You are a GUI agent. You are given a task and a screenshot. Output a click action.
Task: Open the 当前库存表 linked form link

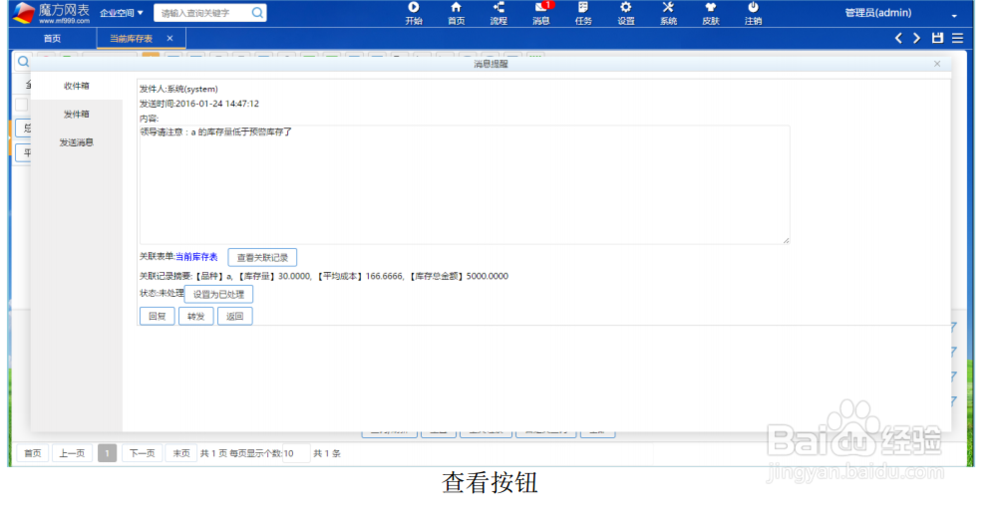pyautogui.click(x=196, y=257)
